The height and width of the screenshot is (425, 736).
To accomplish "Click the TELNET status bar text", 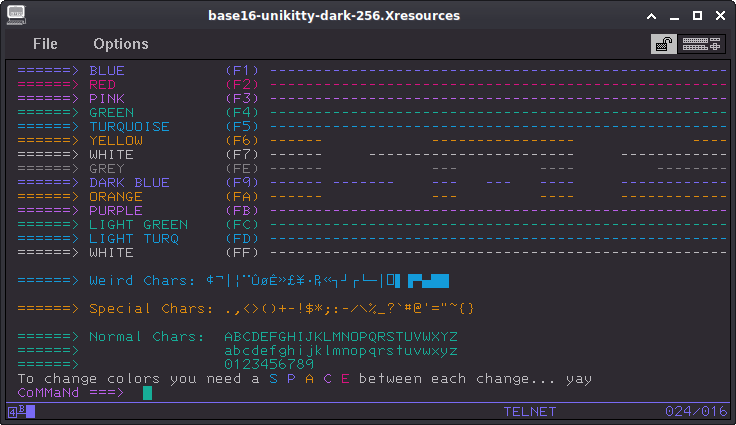I will pos(530,412).
